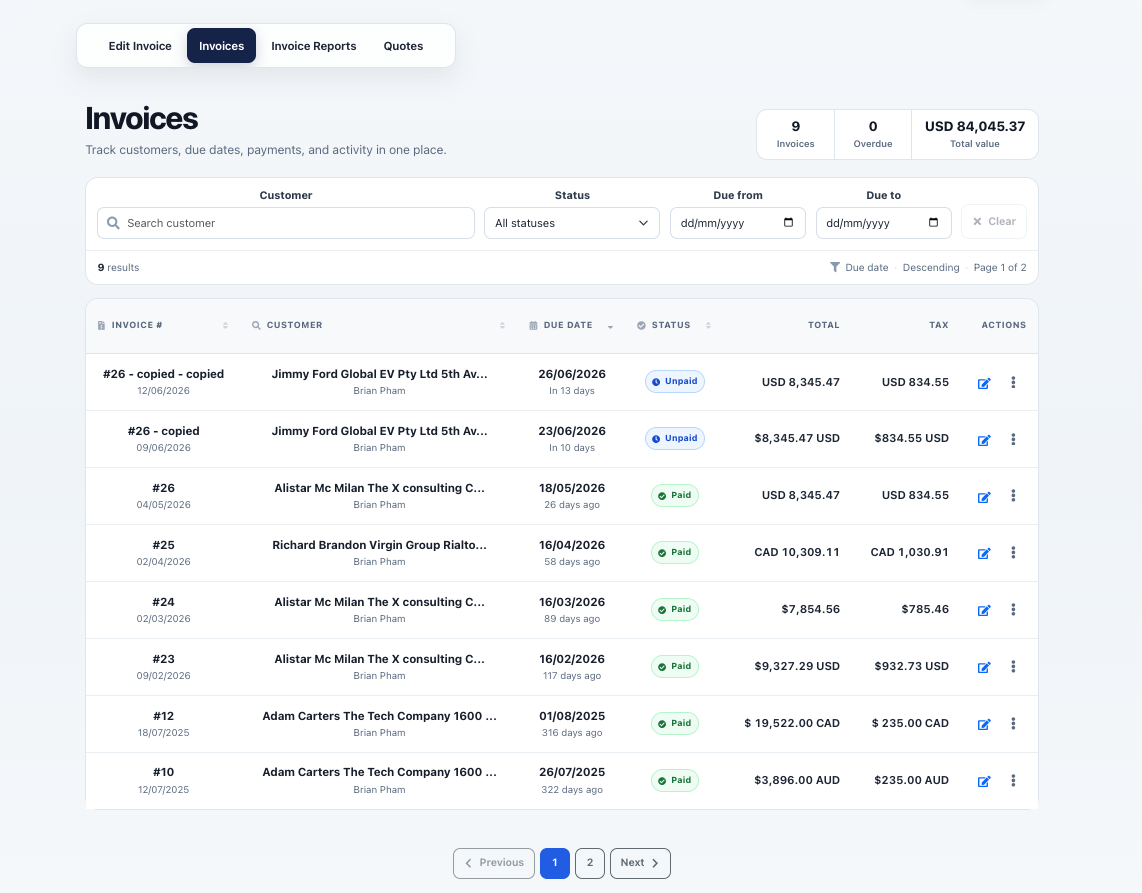
Task: Open more actions for invoice #25
Action: coord(1013,553)
